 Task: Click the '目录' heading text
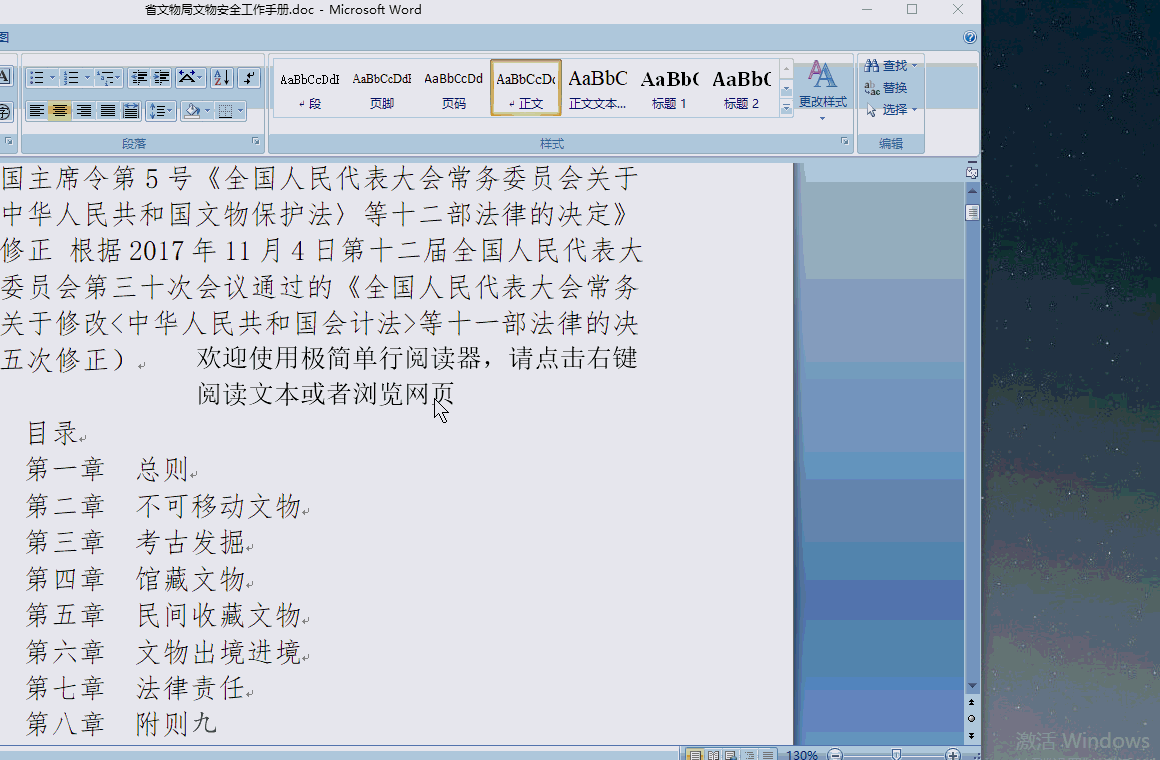coord(53,433)
